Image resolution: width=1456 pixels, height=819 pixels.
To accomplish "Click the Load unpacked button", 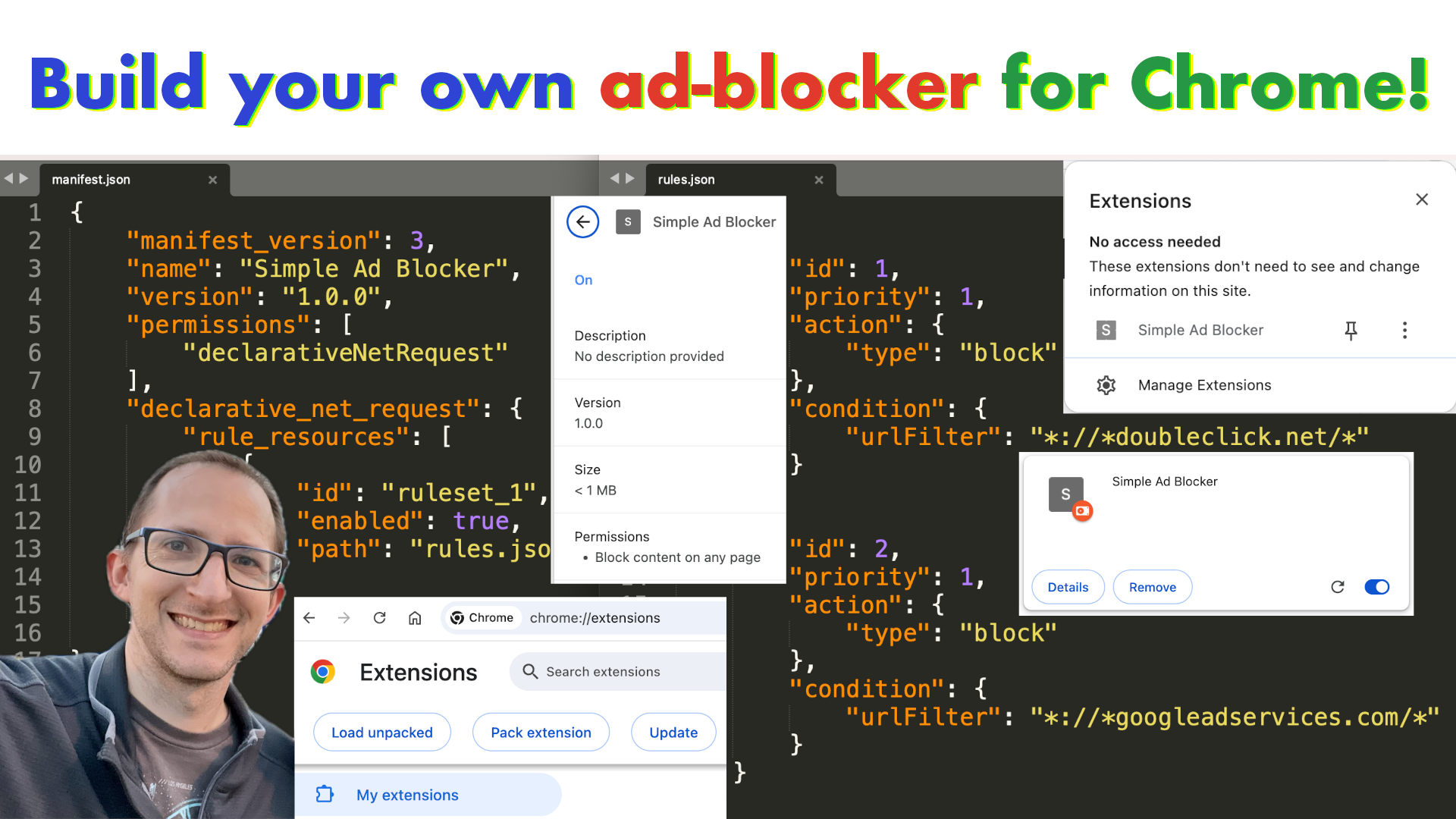I will tap(382, 732).
